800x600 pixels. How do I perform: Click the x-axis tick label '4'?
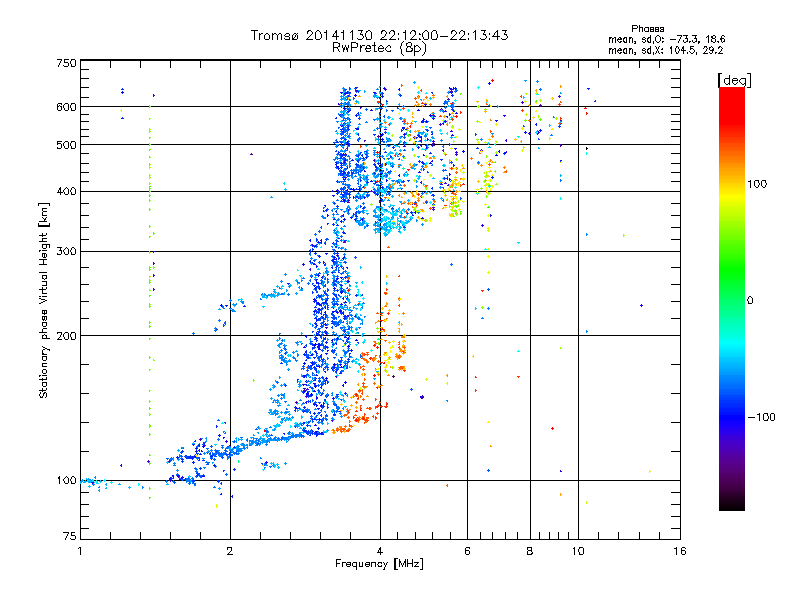click(x=380, y=551)
